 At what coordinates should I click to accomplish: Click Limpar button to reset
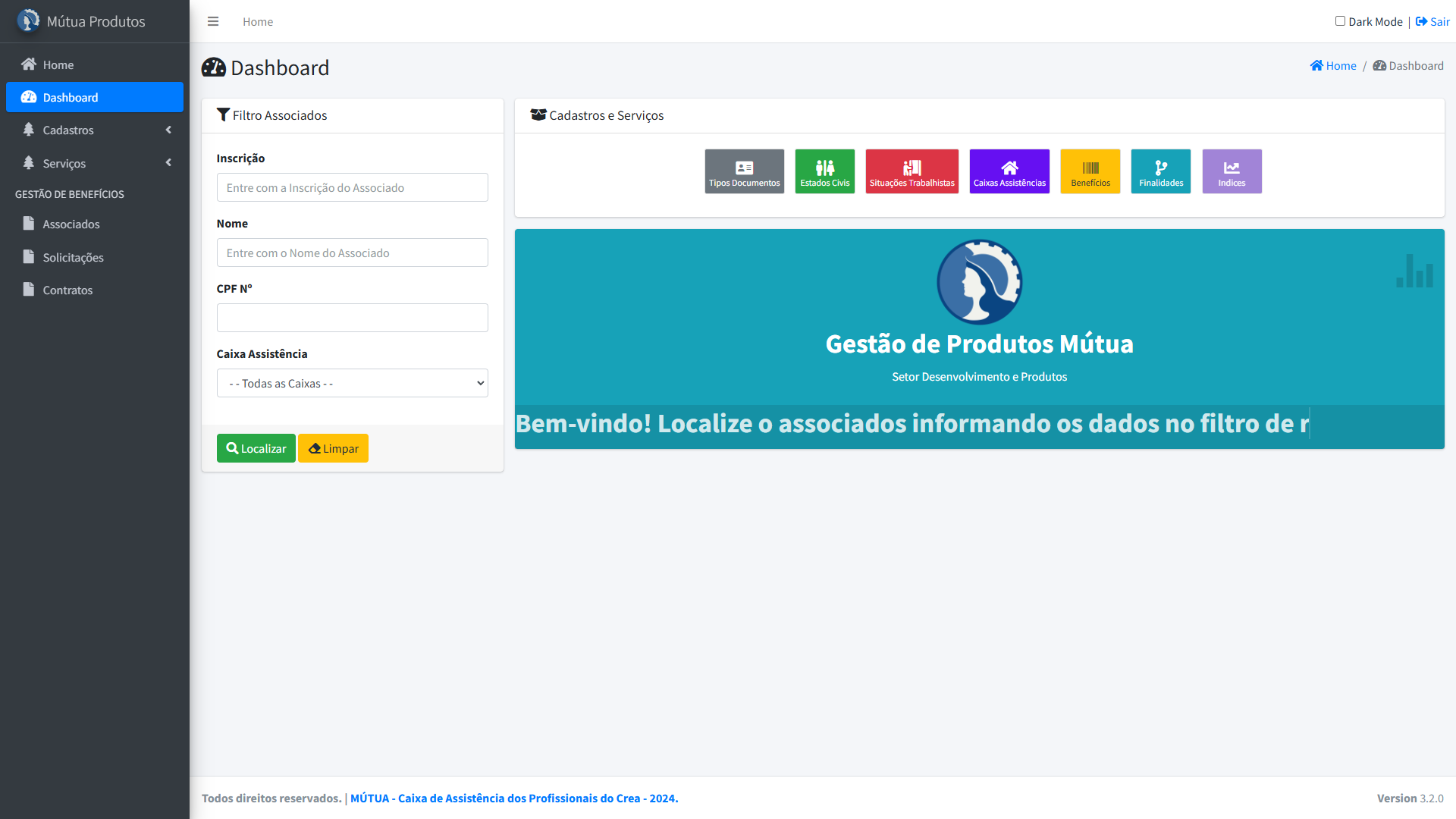(333, 448)
